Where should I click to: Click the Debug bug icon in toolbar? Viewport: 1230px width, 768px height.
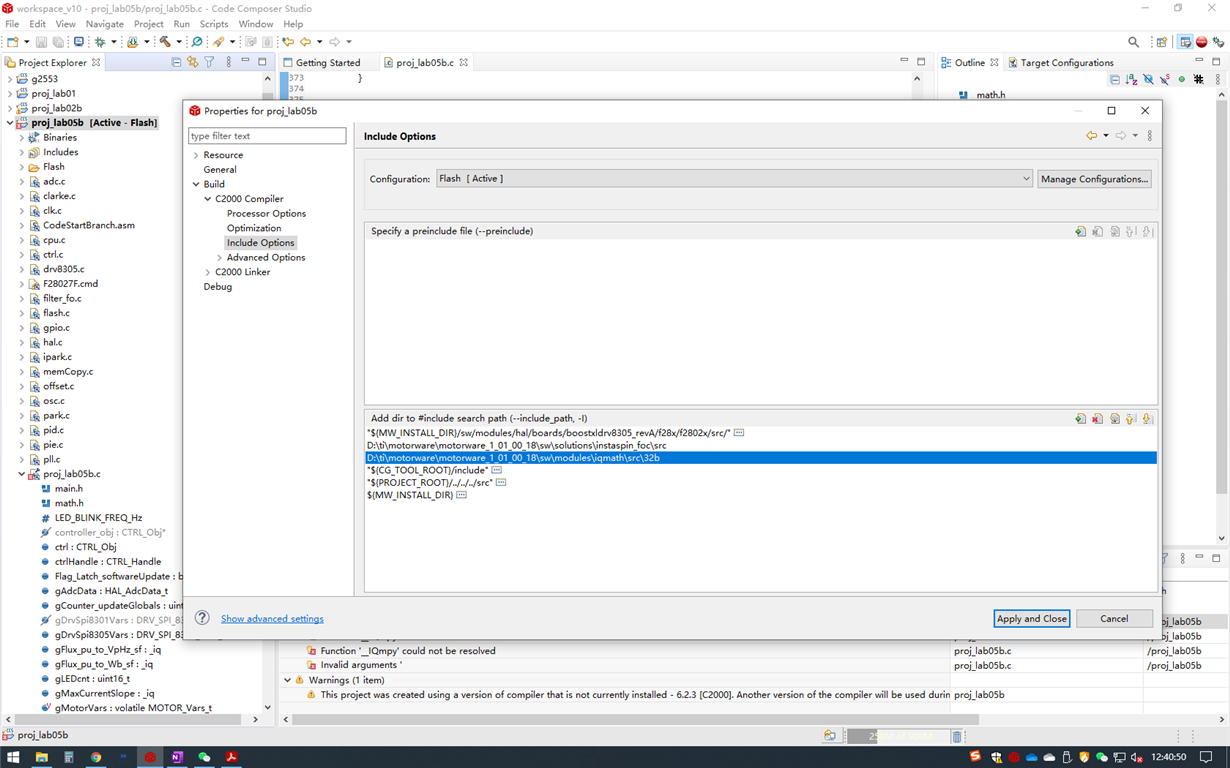tap(99, 42)
